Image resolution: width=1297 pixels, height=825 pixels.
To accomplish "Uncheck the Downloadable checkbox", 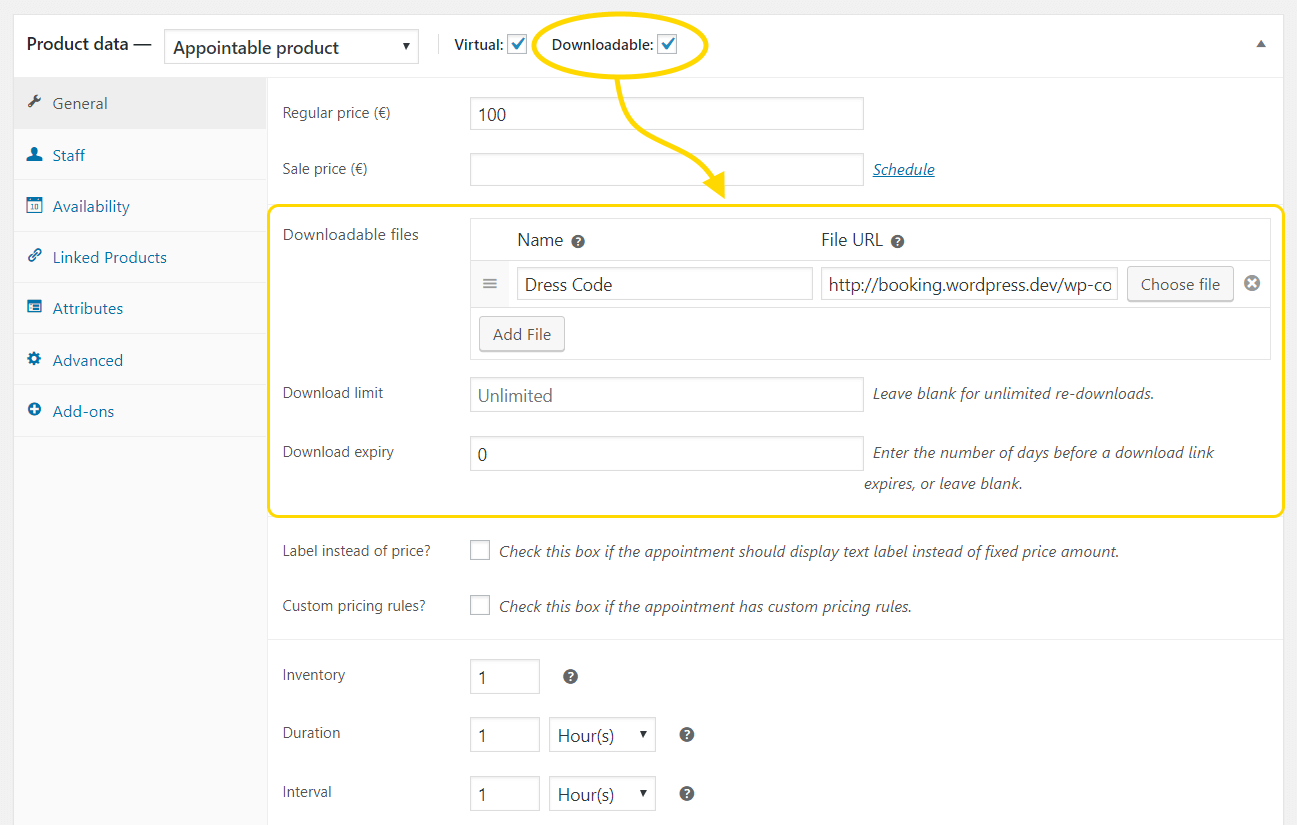I will coord(667,44).
